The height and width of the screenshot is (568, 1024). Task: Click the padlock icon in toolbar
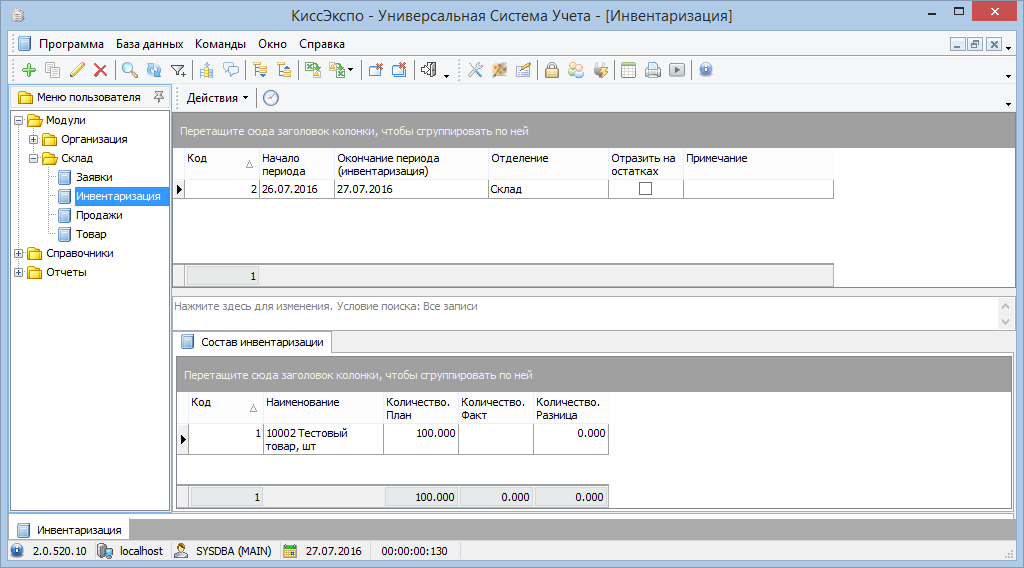tap(551, 70)
